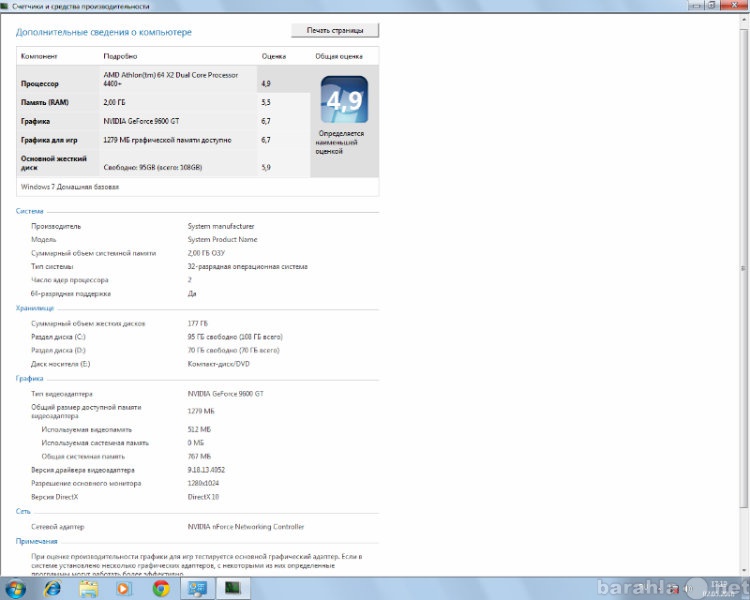750x600 pixels.
Task: Launch Google Chrome from the taskbar
Action: pyautogui.click(x=161, y=589)
